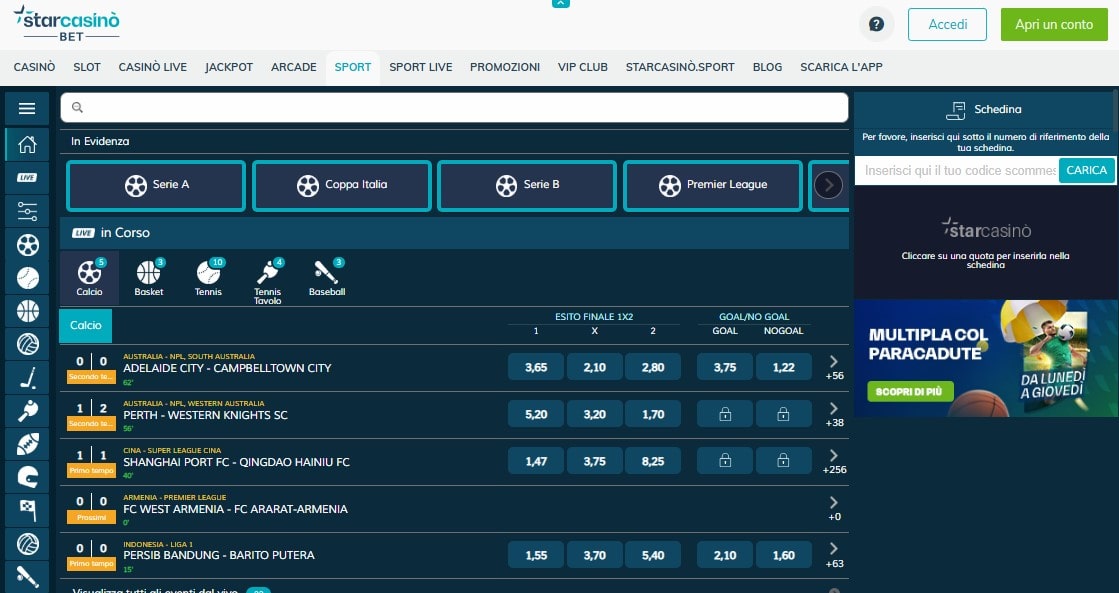Image resolution: width=1119 pixels, height=593 pixels.
Task: Select the soccer ball sidebar icon
Action: pyautogui.click(x=27, y=245)
